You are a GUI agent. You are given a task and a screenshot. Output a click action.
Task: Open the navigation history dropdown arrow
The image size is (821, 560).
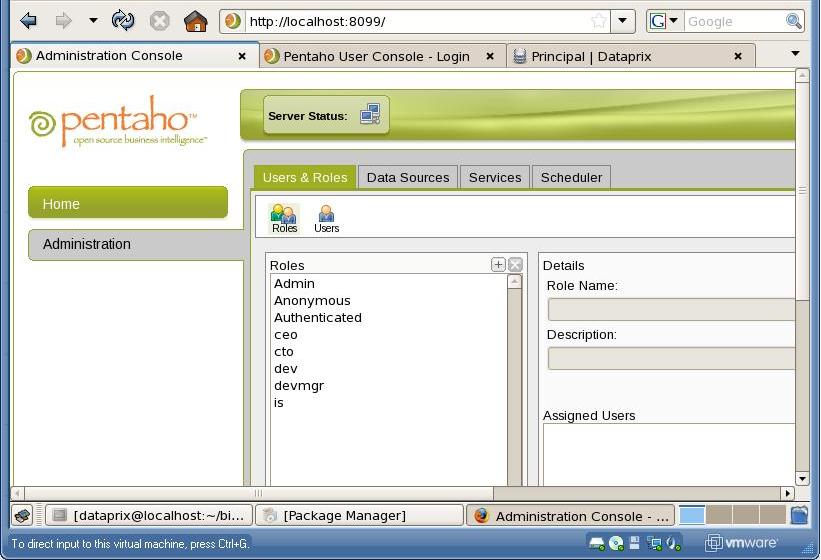[93, 21]
